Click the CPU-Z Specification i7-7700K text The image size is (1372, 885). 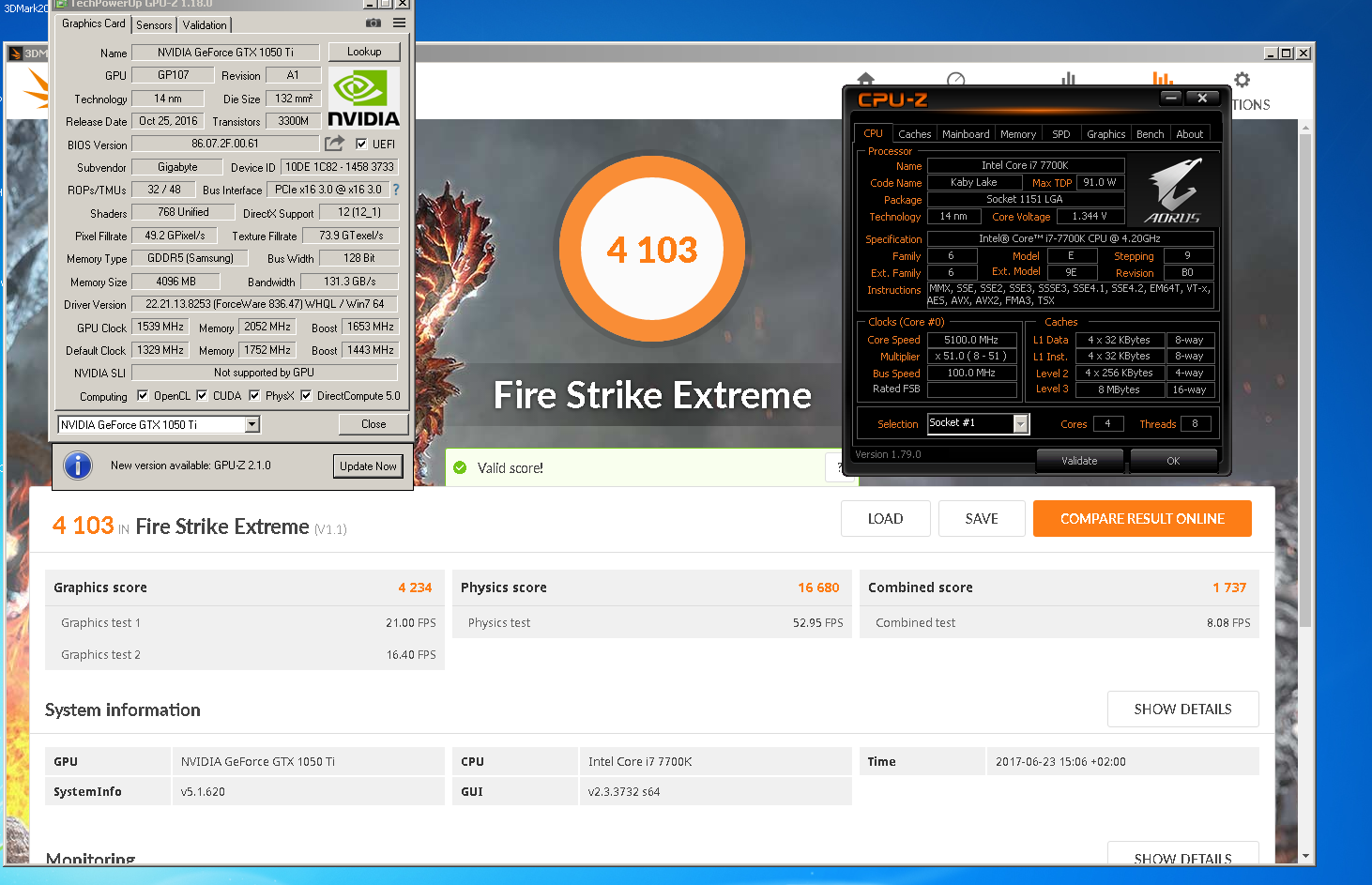coord(1070,238)
